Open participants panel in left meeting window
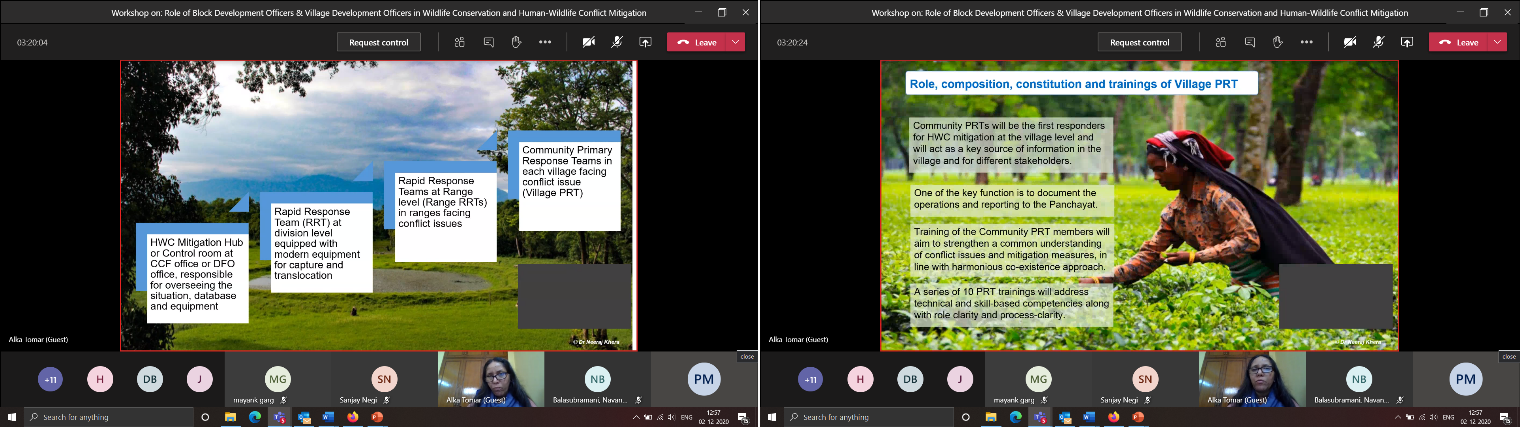Screen dimensions: 1520x427 coord(459,42)
